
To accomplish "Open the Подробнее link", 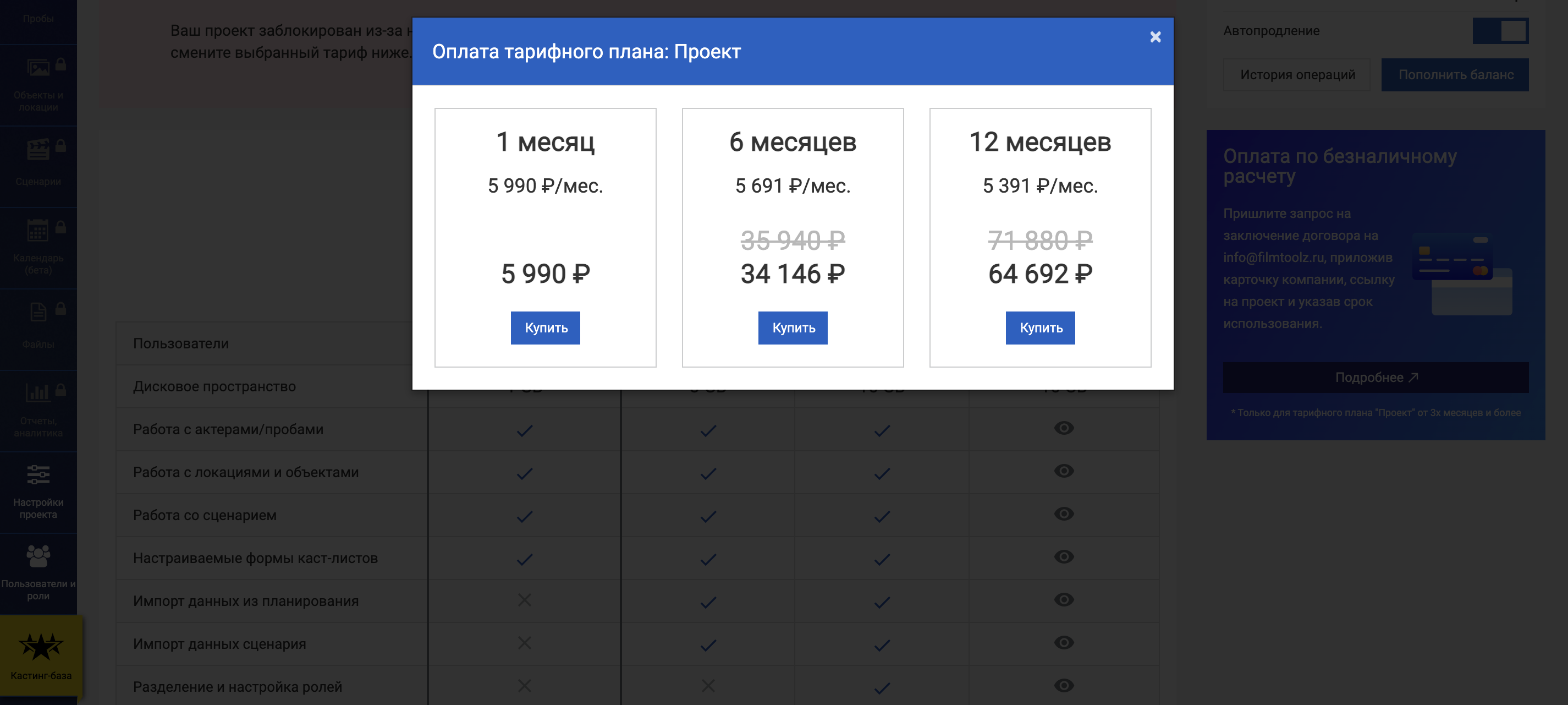I will pyautogui.click(x=1376, y=377).
